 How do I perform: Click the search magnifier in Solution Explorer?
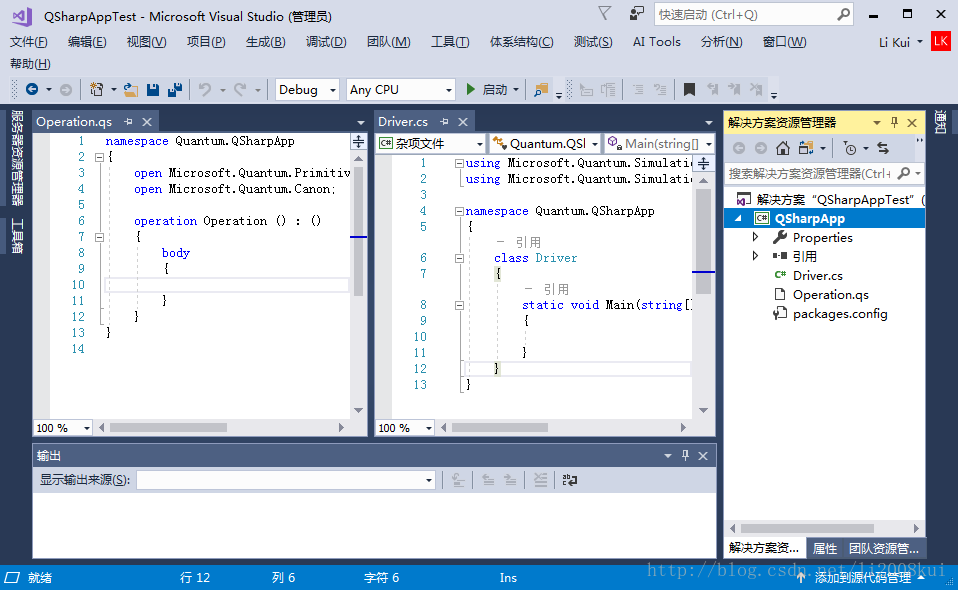pyautogui.click(x=904, y=173)
